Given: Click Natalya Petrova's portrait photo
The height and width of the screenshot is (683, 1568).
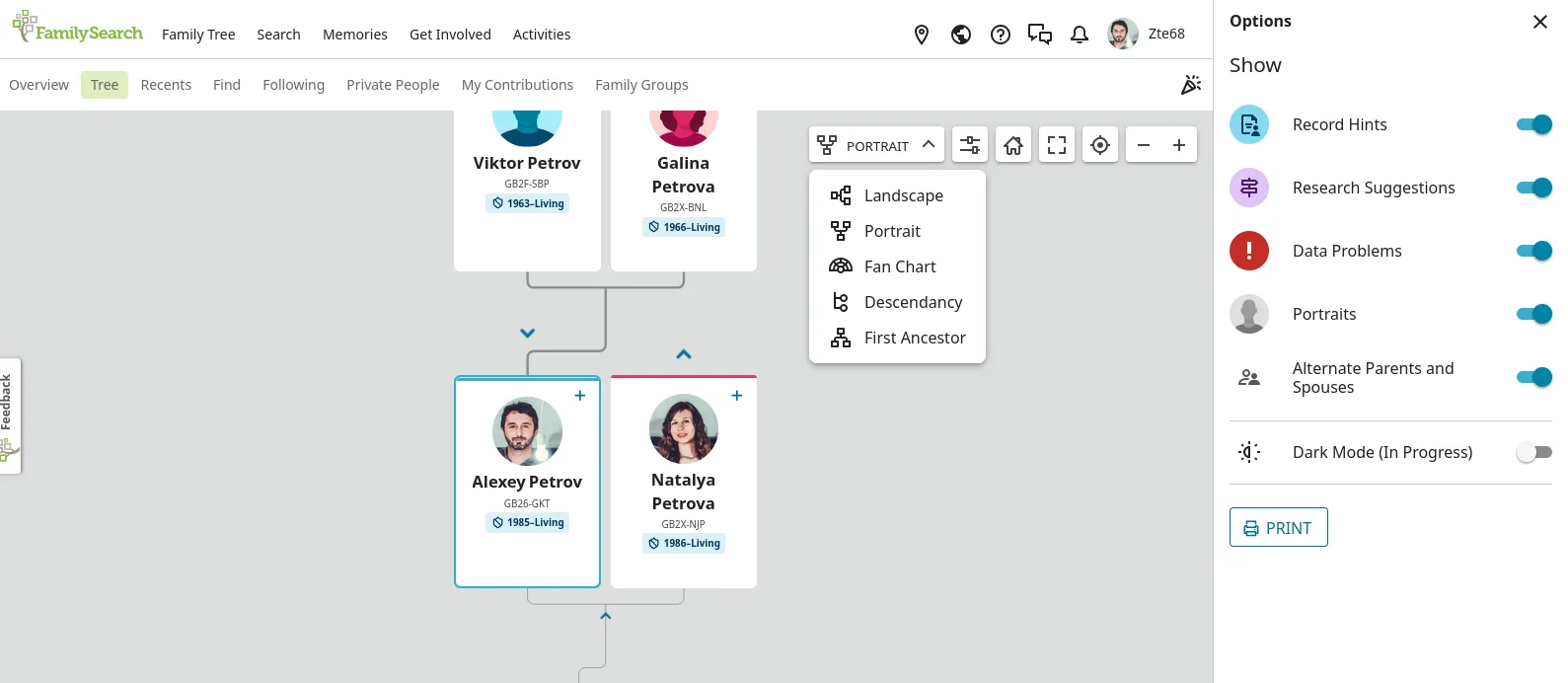Looking at the screenshot, I should coord(684,428).
